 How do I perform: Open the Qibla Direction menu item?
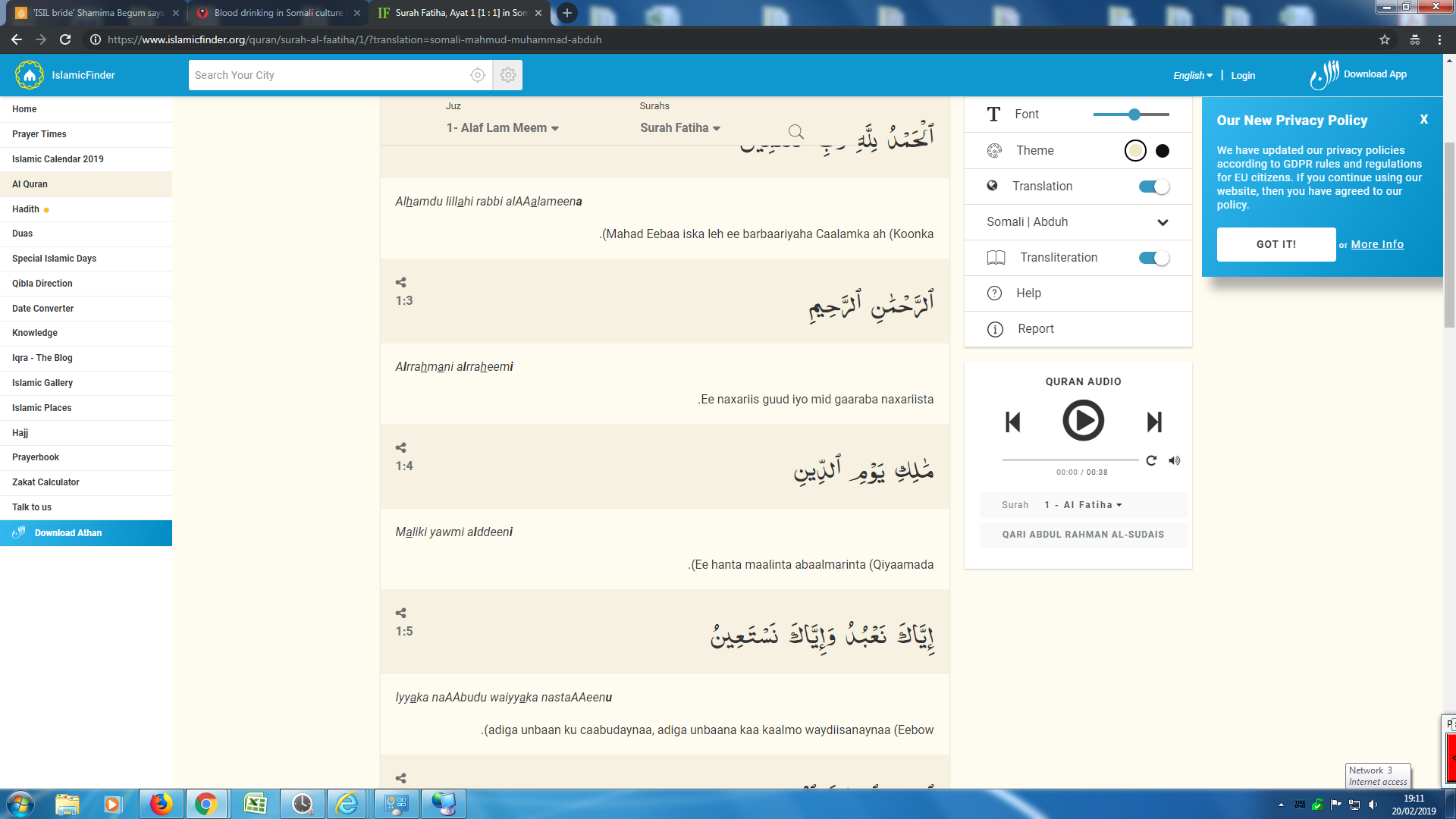point(42,284)
